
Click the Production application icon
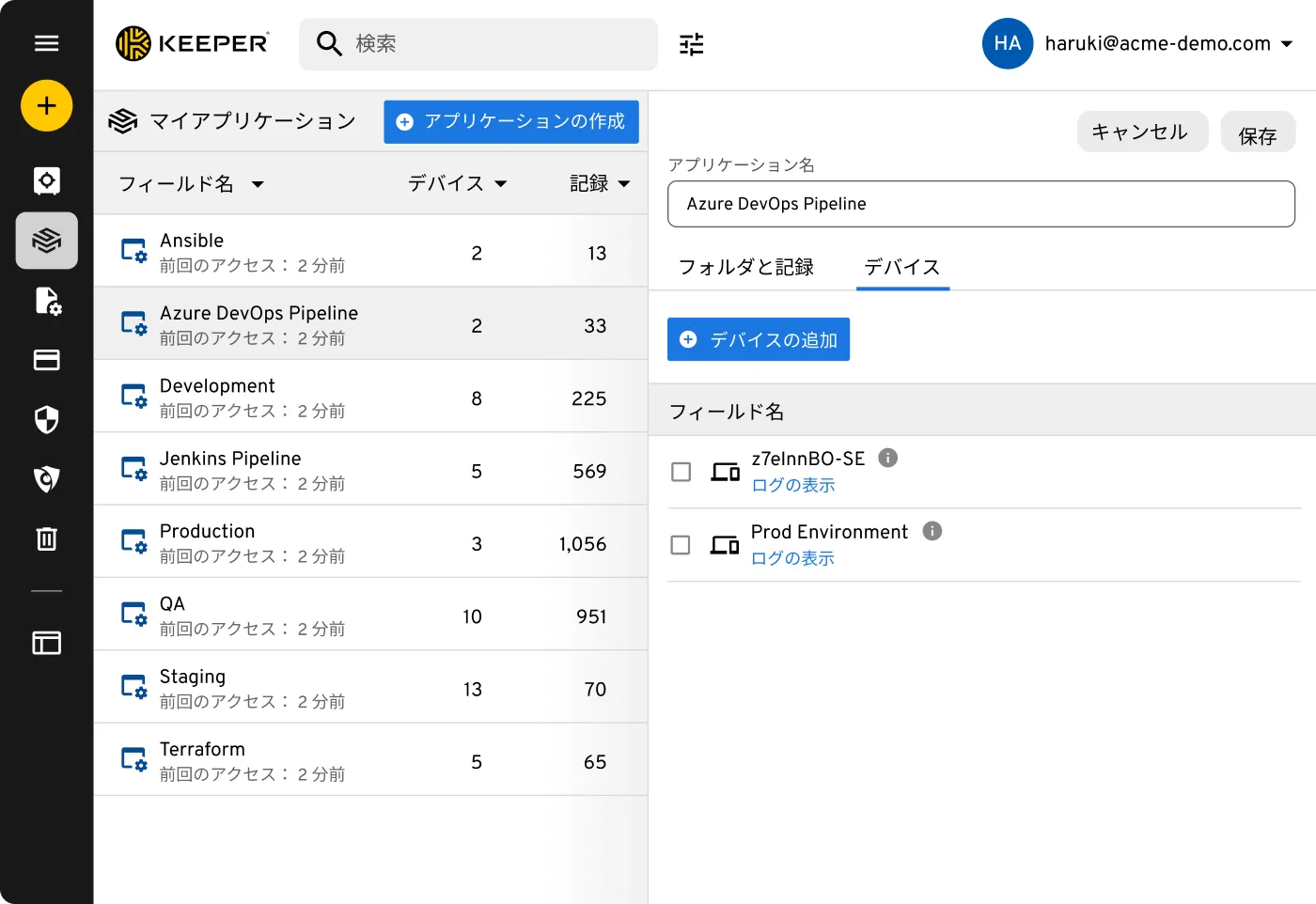133,541
